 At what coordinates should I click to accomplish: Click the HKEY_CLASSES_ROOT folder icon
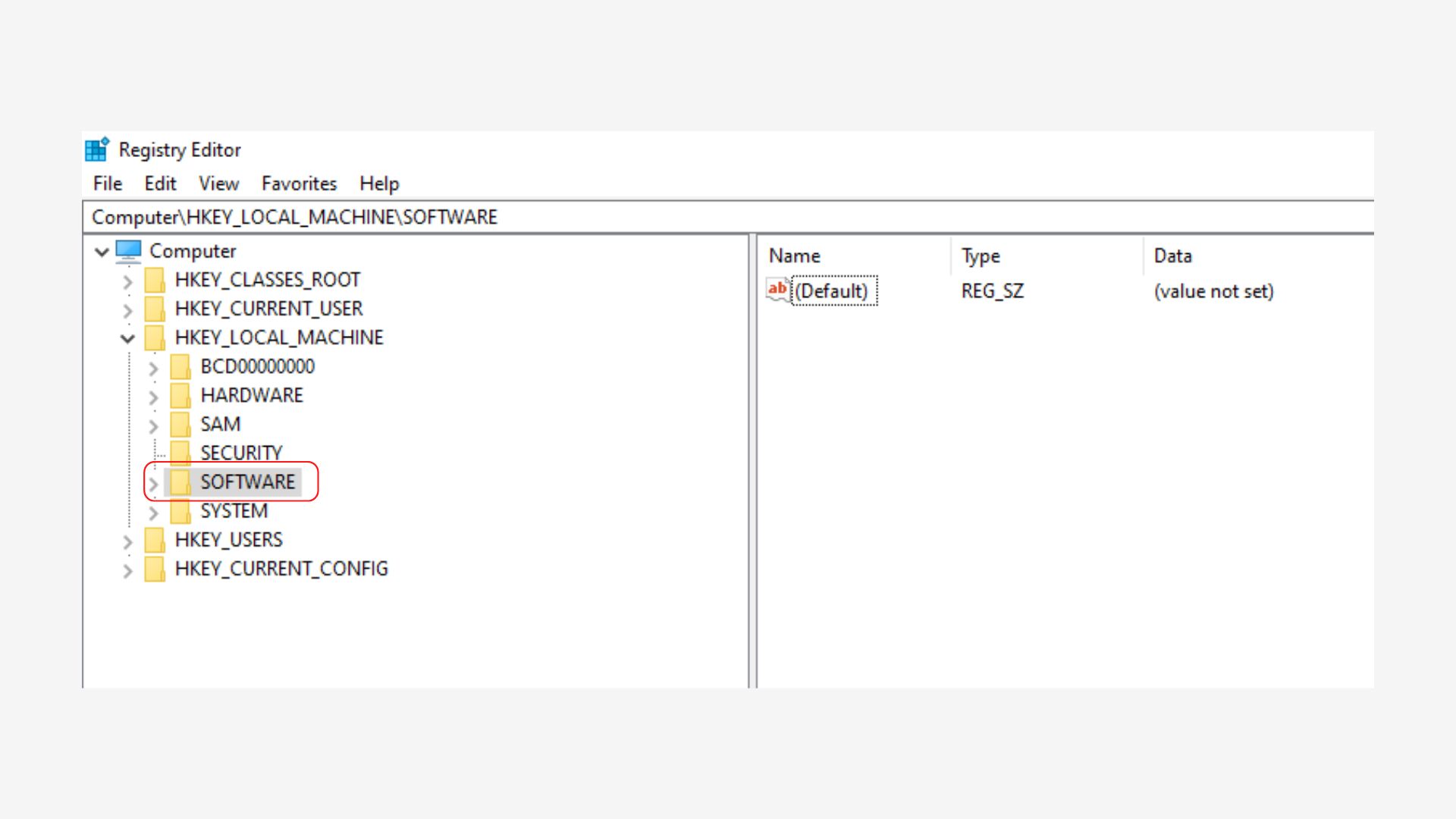pos(155,280)
